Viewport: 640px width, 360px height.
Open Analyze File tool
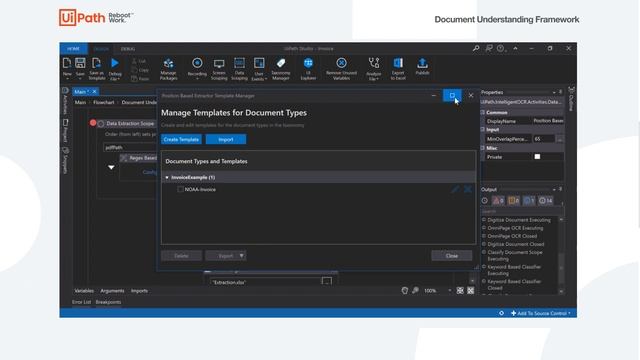coord(373,68)
